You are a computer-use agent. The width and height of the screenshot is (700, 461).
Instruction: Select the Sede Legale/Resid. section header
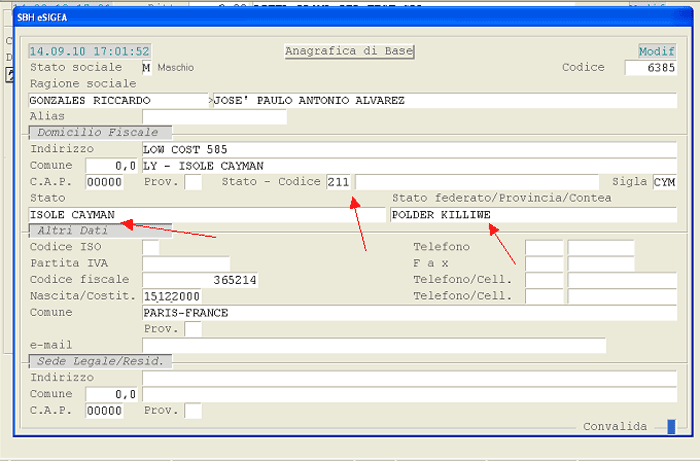click(x=102, y=360)
